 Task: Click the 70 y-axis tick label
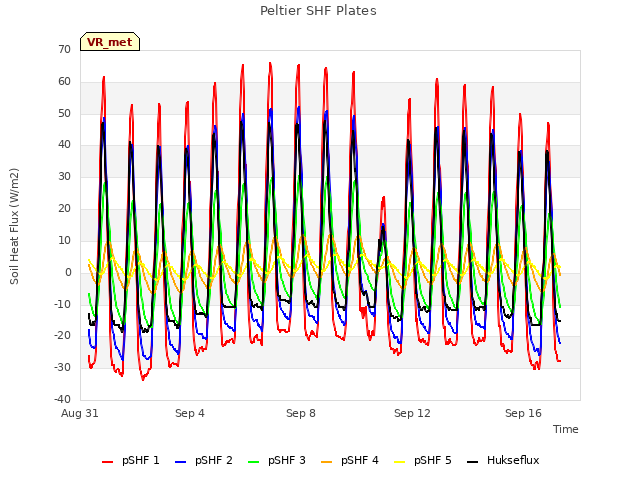click(64, 49)
